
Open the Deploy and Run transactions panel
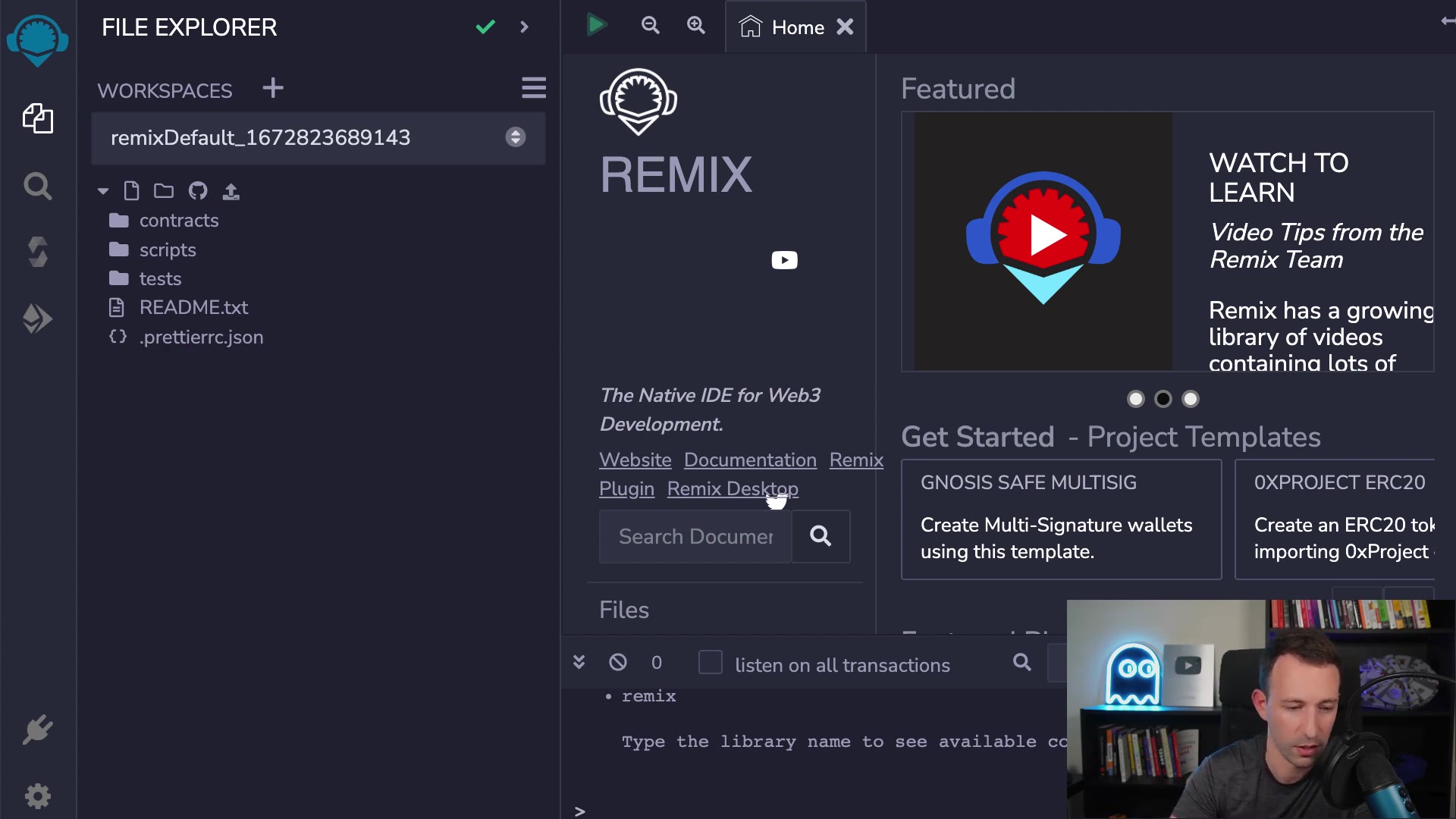point(38,318)
